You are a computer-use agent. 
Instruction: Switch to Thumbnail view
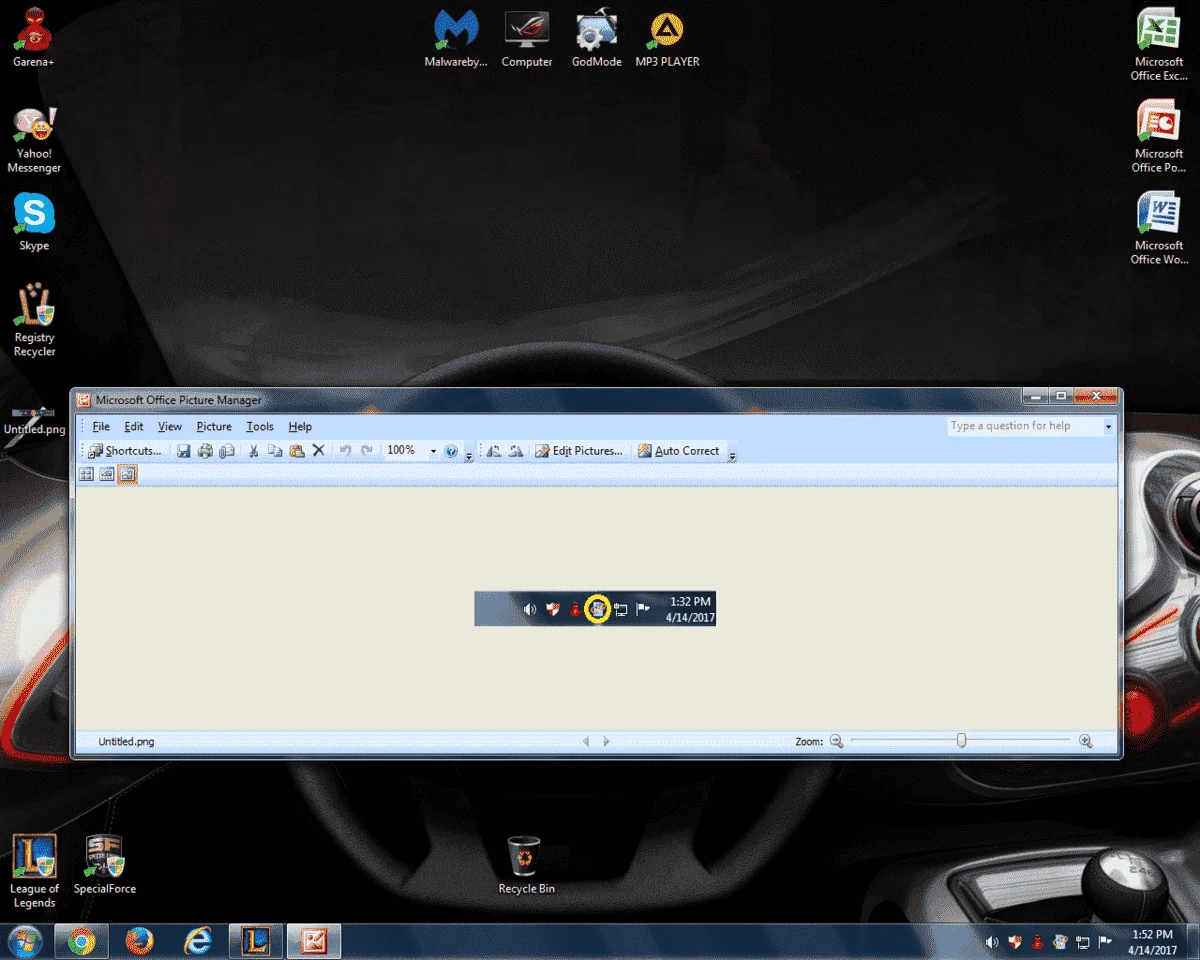(86, 474)
